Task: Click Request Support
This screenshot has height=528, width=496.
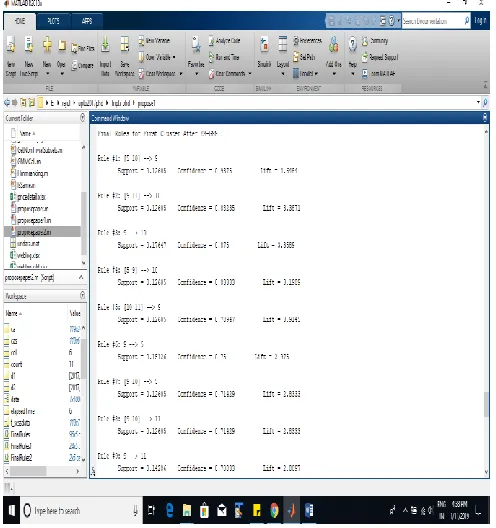Action: click(380, 57)
